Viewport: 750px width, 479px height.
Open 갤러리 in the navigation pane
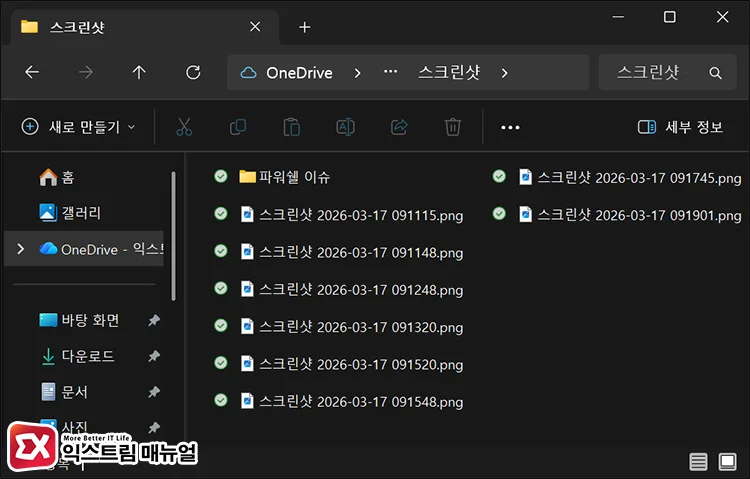tap(70, 212)
